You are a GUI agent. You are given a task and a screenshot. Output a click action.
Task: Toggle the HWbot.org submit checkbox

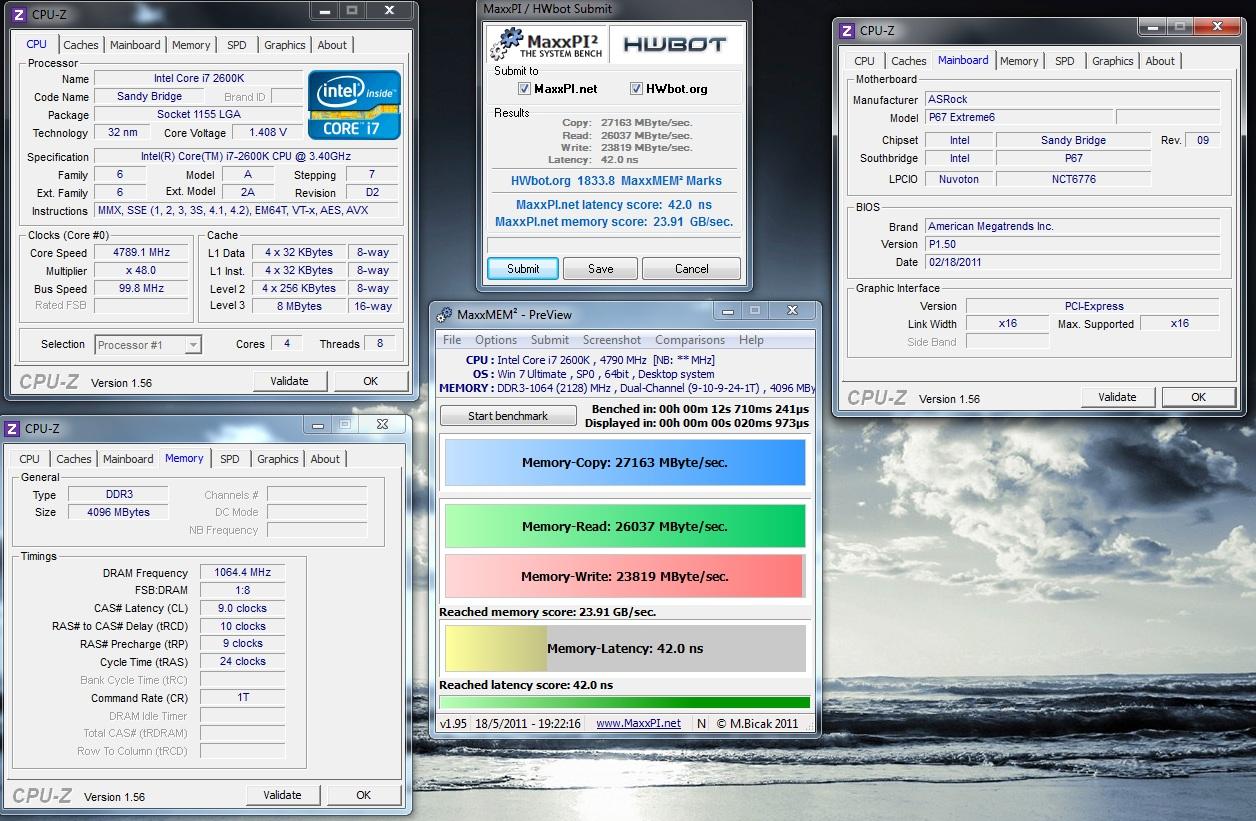636,89
